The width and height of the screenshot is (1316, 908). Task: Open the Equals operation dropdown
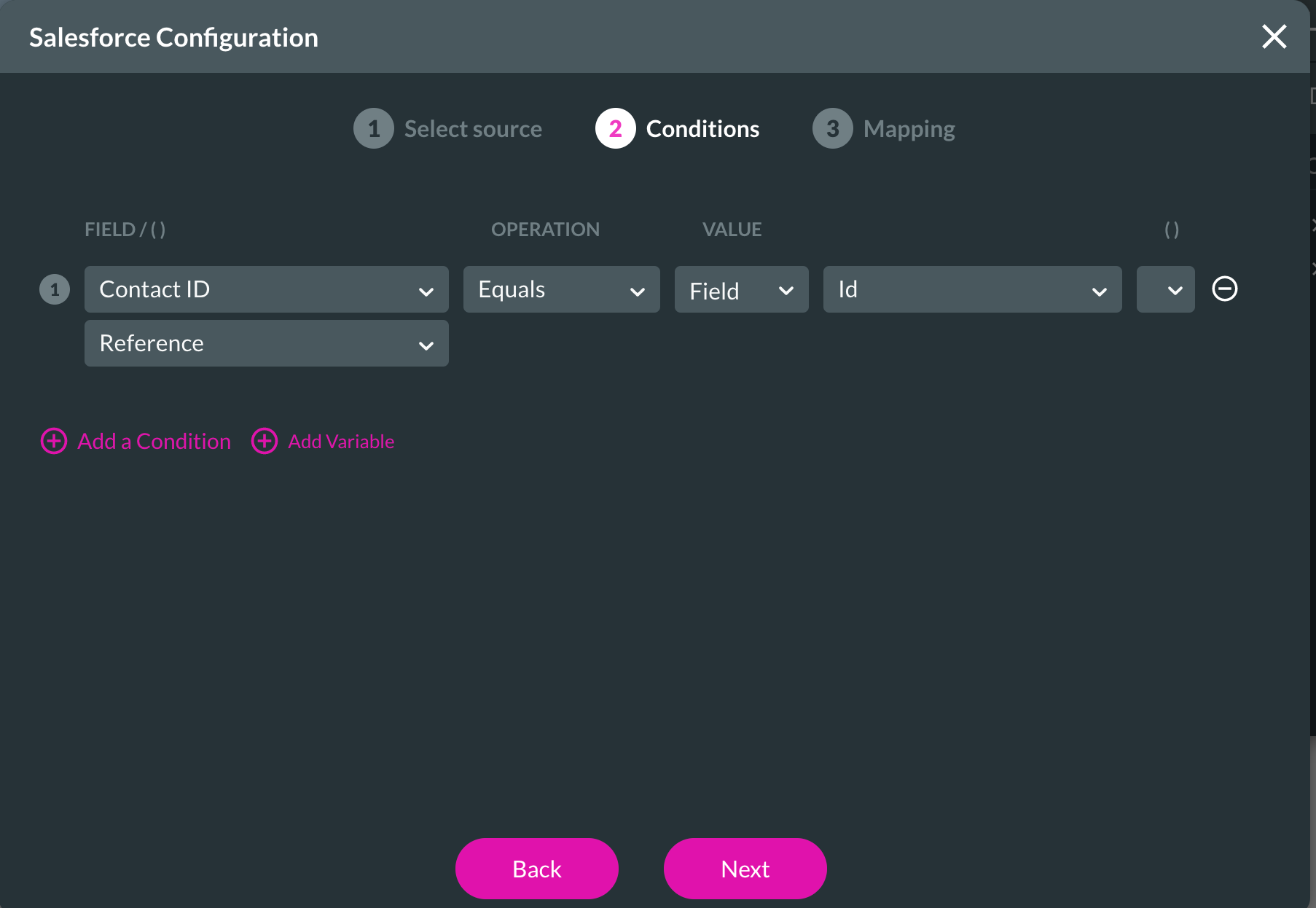coord(562,289)
